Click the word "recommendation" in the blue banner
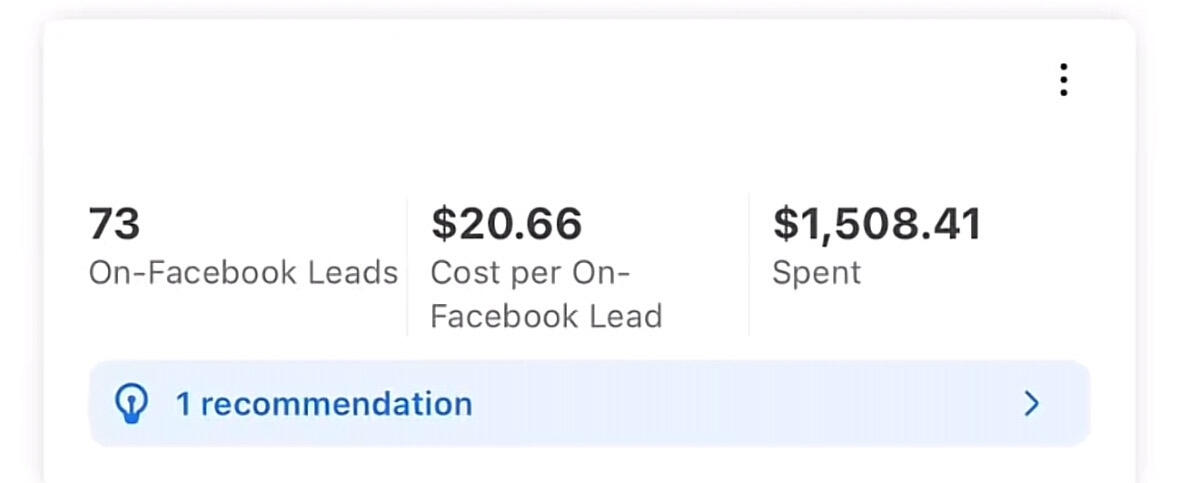This screenshot has height=483, width=1179. tap(336, 404)
